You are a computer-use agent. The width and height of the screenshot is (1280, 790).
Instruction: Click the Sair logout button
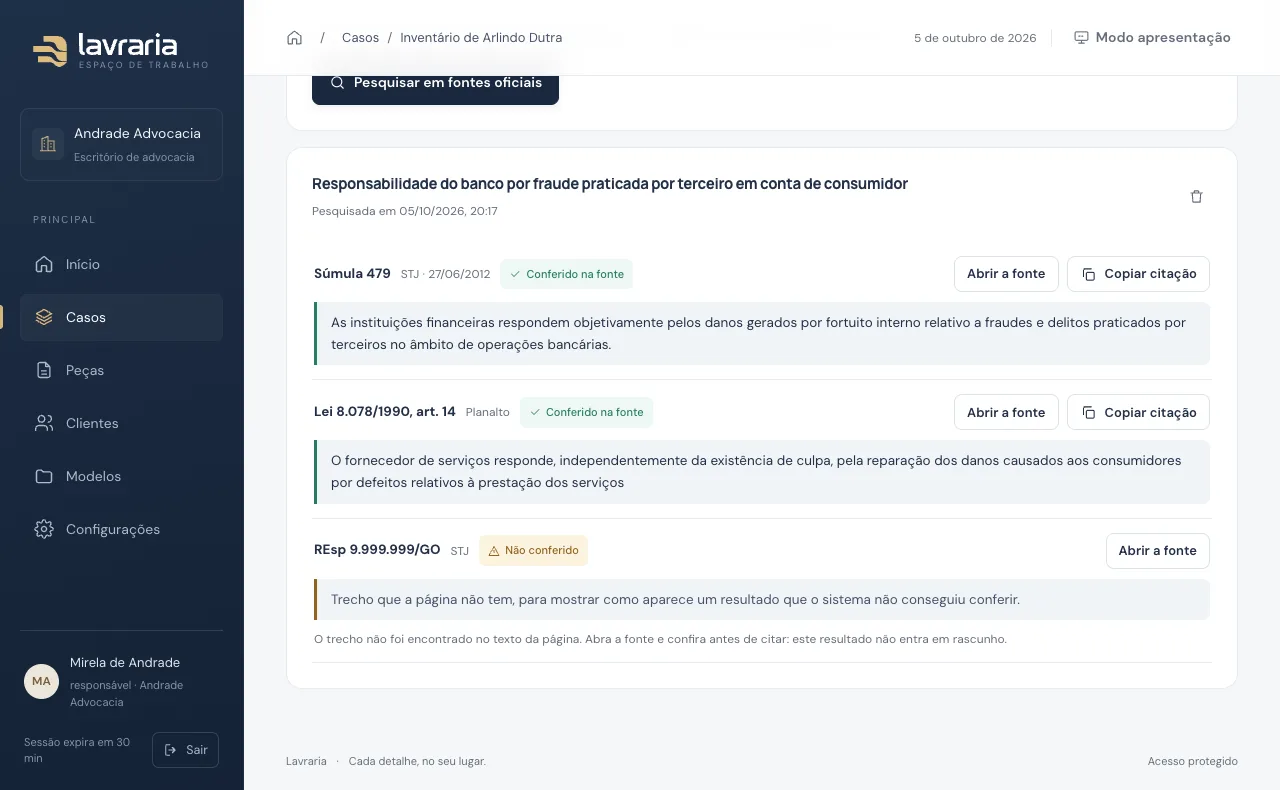coord(185,750)
